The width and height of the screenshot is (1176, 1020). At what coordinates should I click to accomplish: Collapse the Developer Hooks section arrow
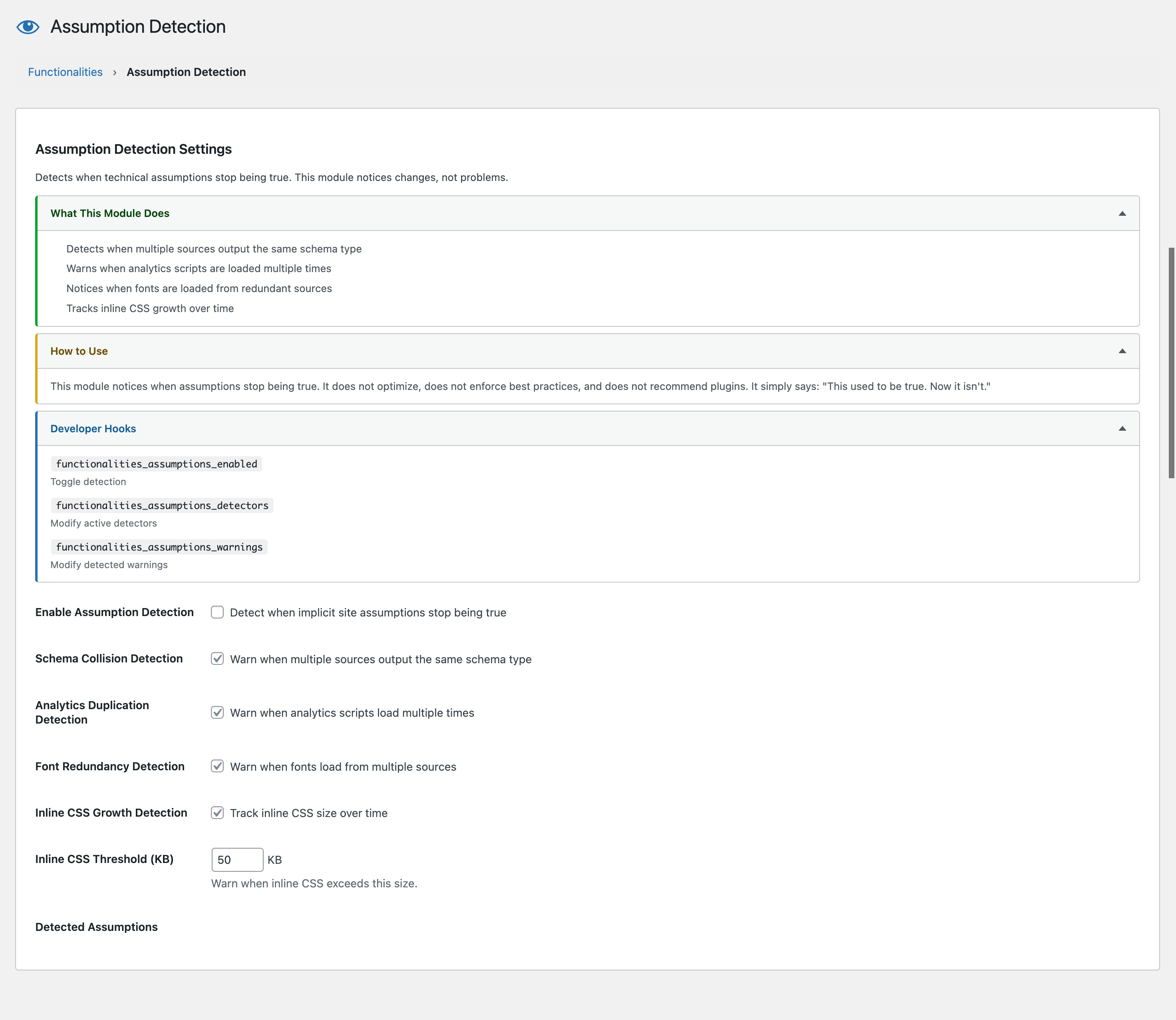click(1122, 429)
